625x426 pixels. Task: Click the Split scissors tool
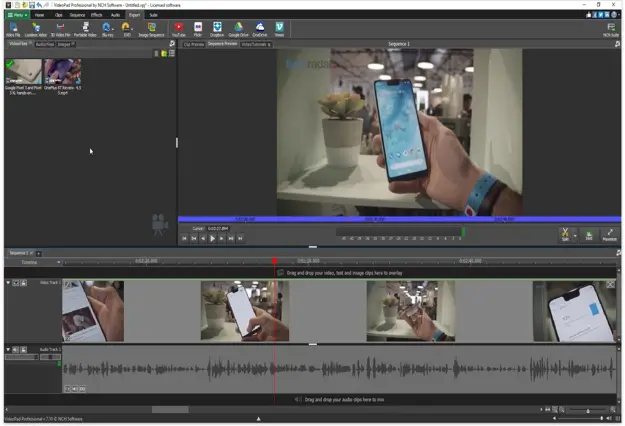tap(565, 234)
